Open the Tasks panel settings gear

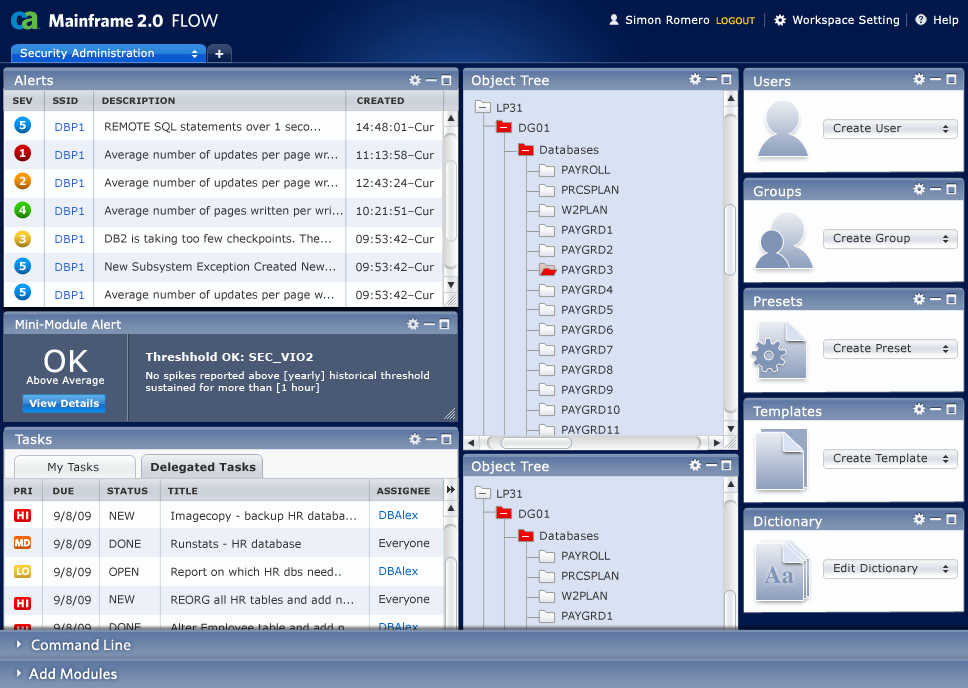pos(415,439)
